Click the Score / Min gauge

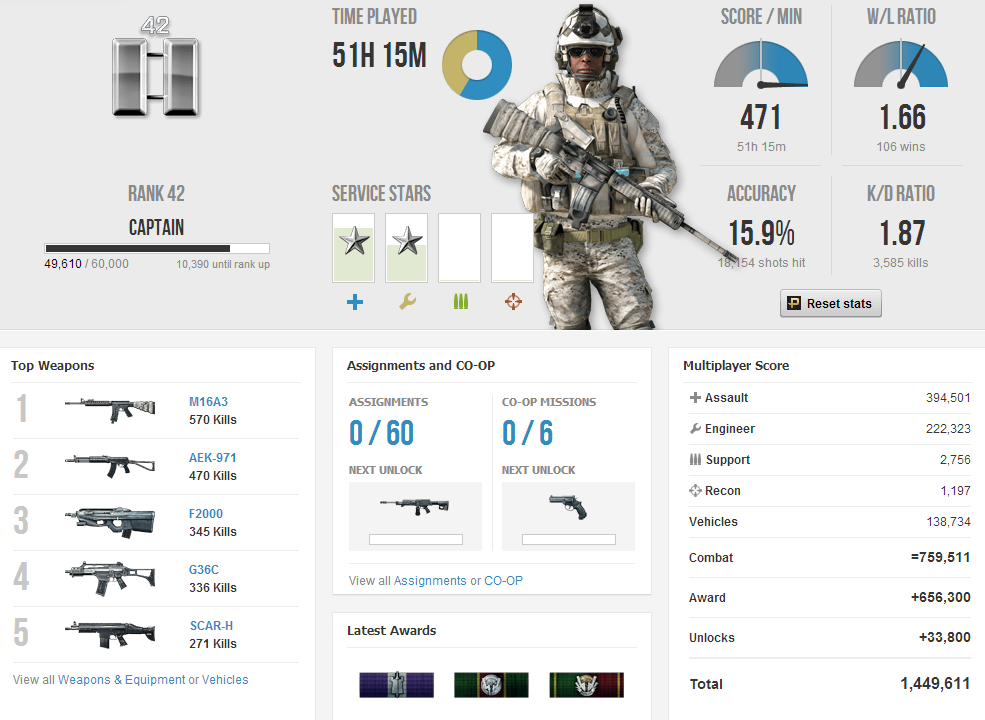761,64
